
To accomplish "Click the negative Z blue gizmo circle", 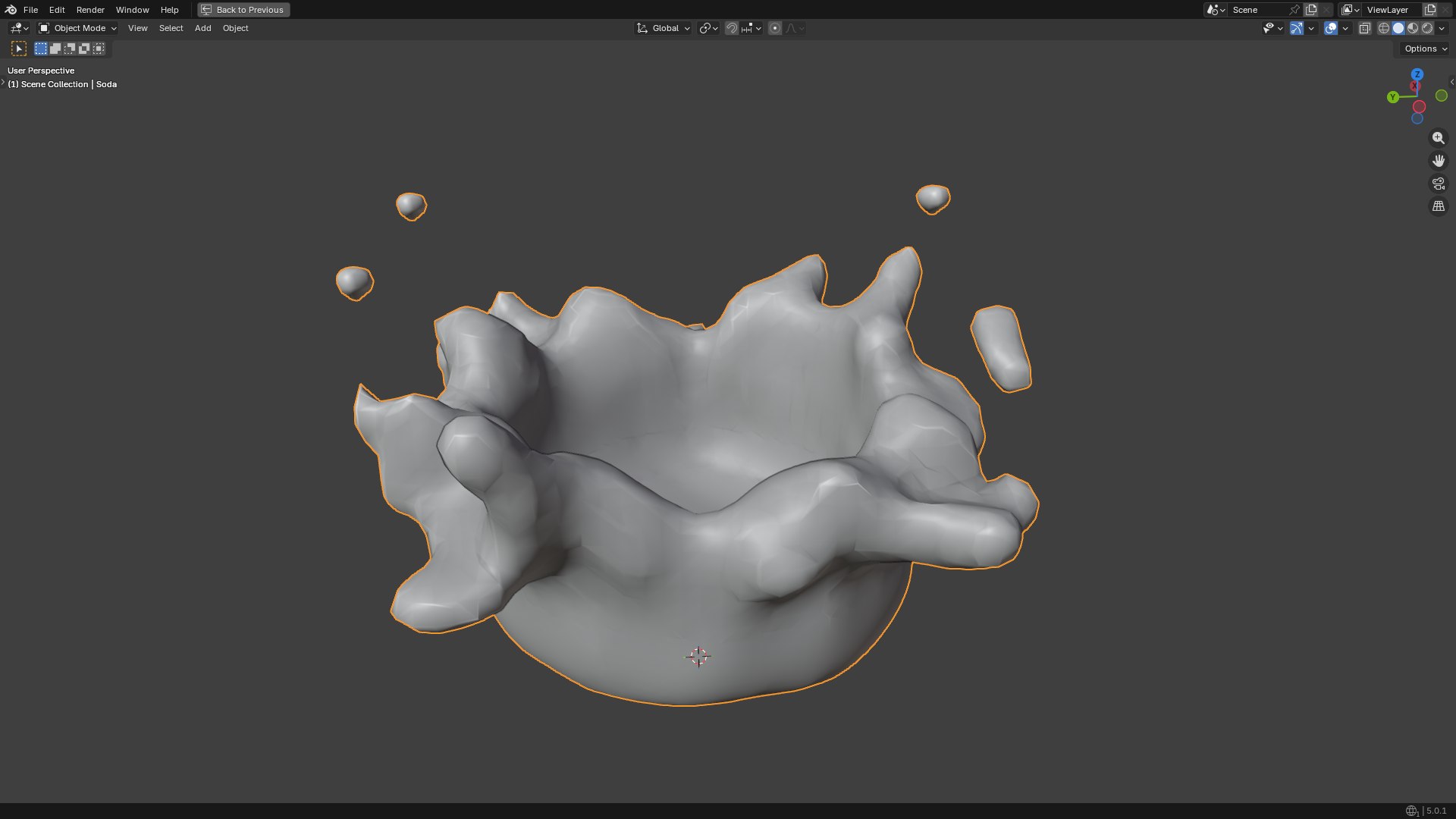I will tap(1417, 118).
